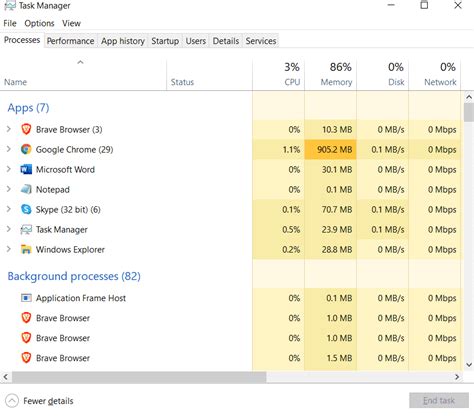Screen dimensions: 474x416
Task: Switch to the App history tab
Action: 123,41
